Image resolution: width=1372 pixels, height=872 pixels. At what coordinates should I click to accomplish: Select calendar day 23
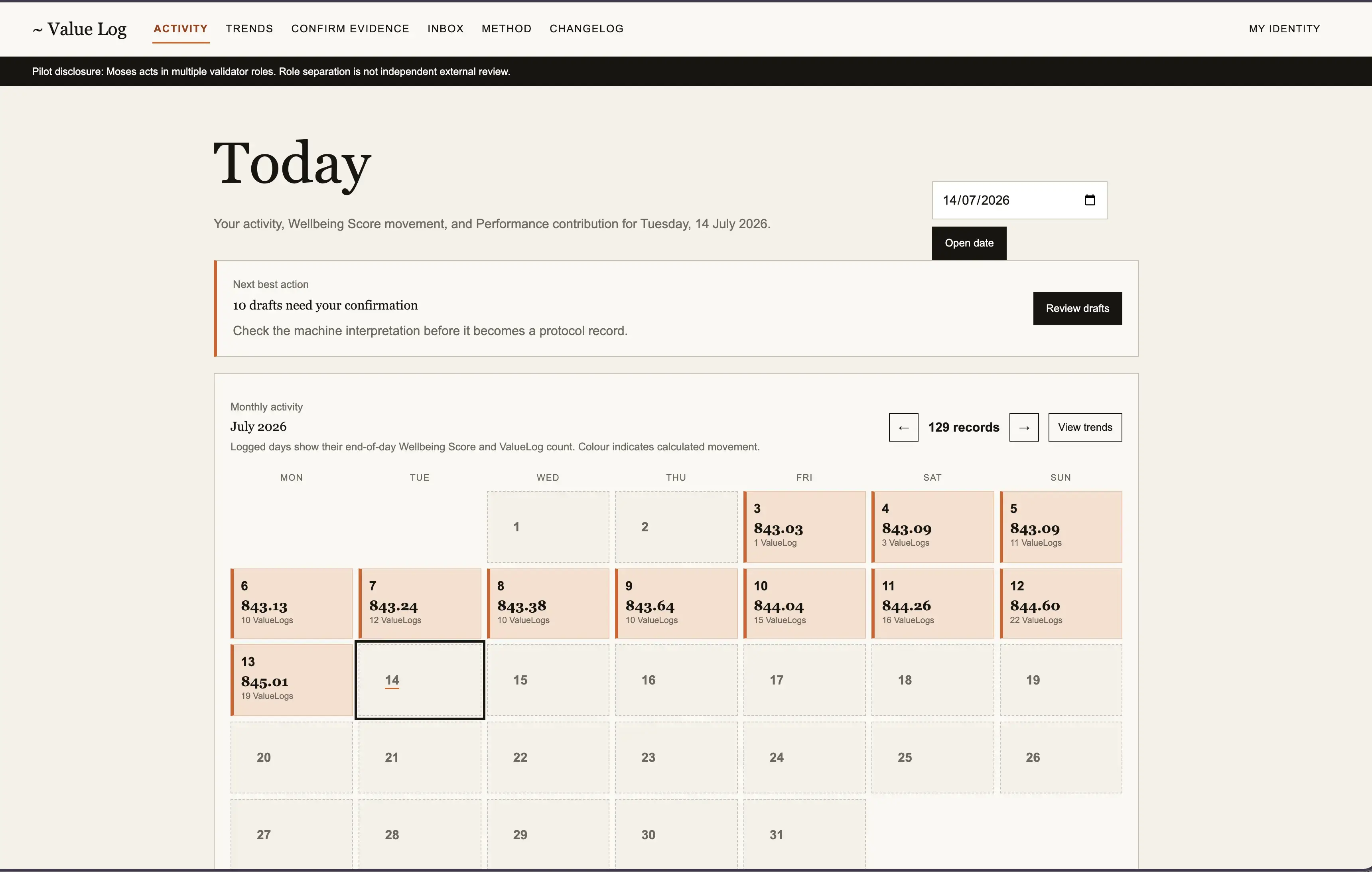click(676, 758)
